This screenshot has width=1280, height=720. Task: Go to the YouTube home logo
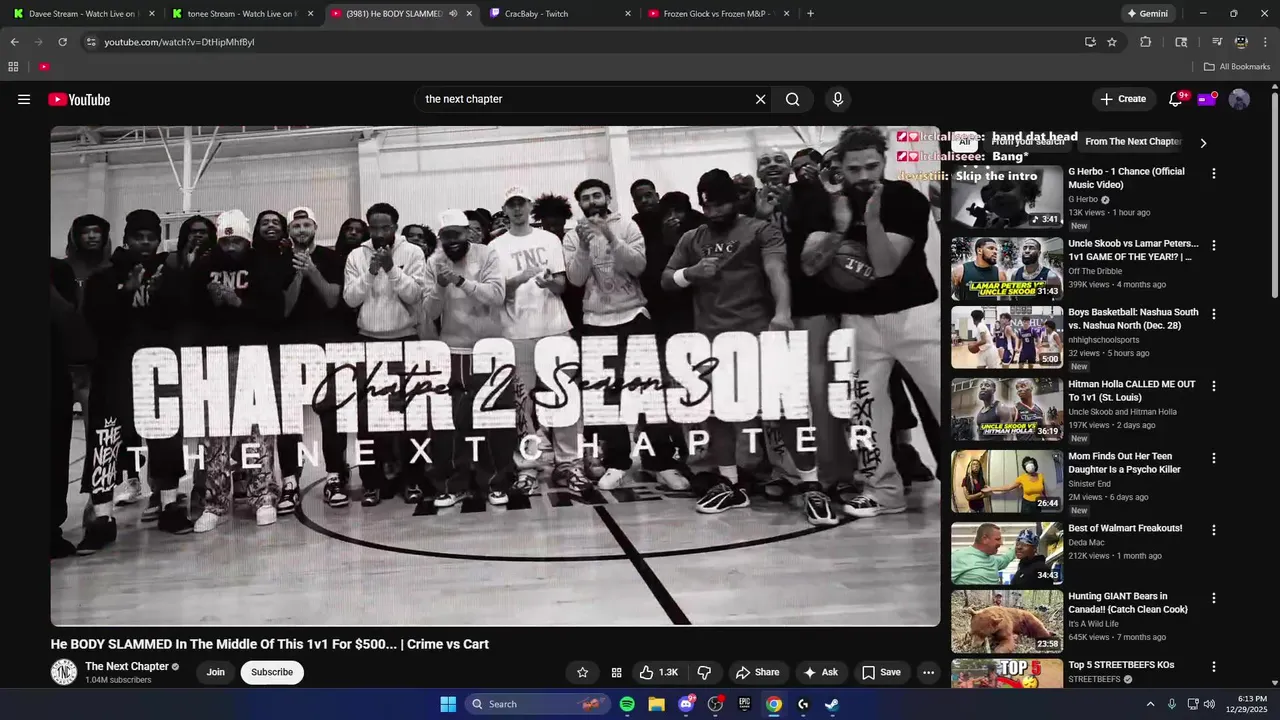click(79, 99)
